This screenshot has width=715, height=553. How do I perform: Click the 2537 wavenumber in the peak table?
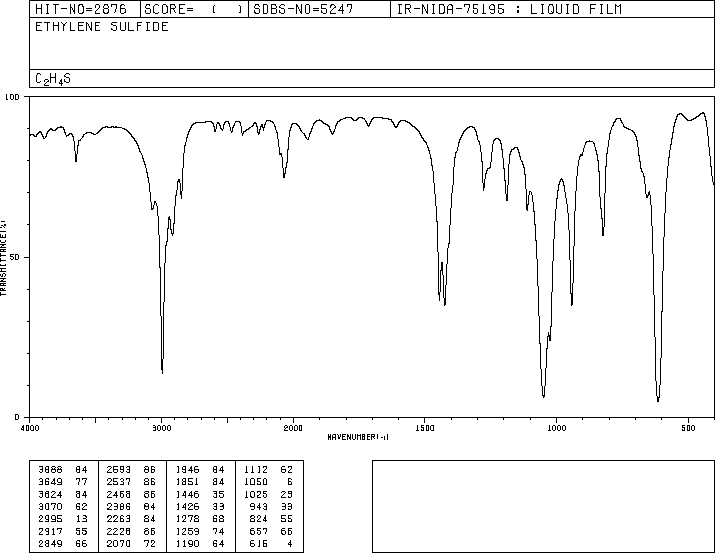tap(119, 482)
